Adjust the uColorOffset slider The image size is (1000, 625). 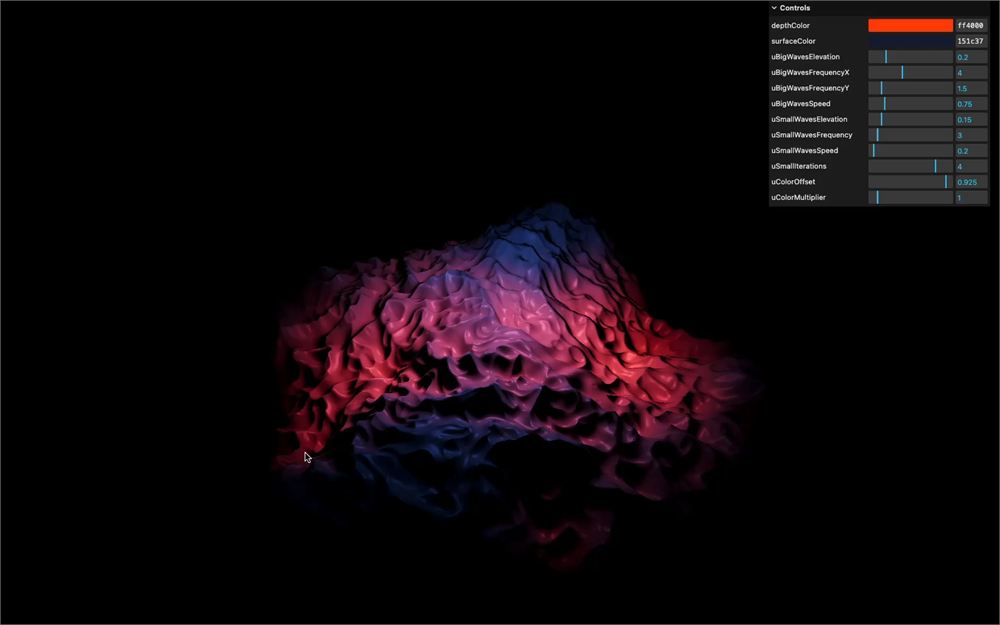910,182
